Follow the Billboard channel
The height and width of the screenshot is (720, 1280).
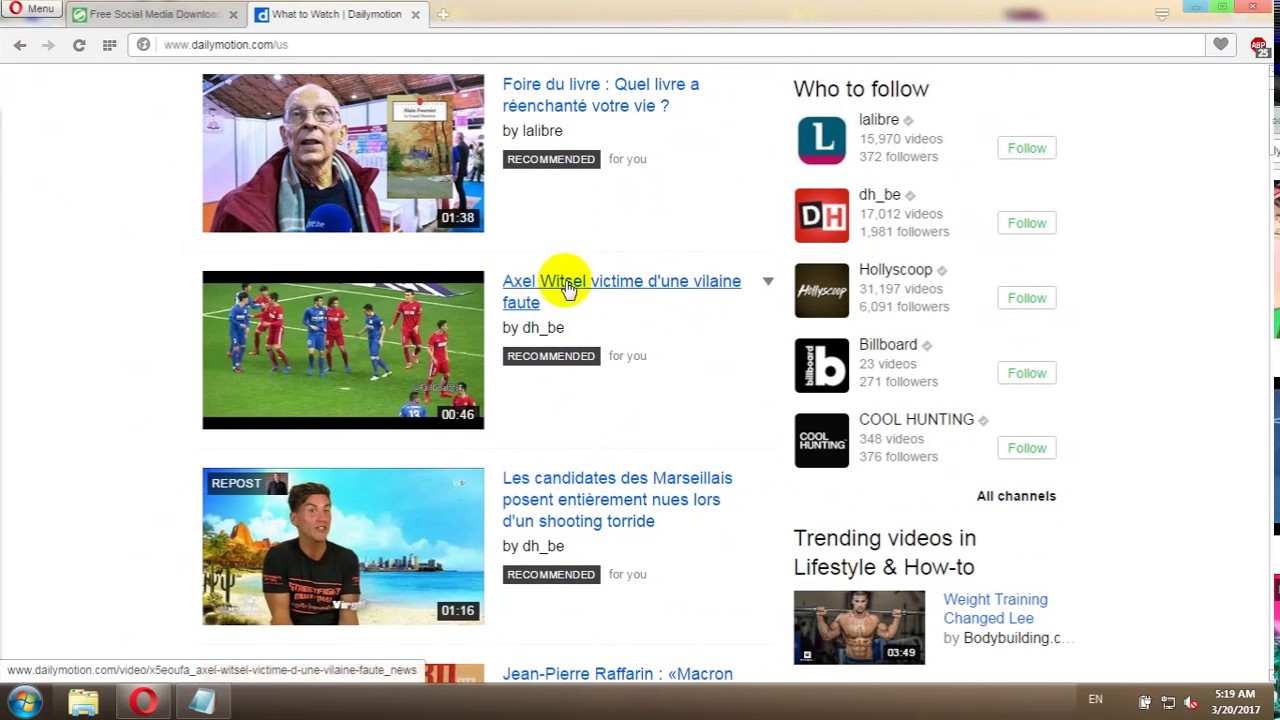pyautogui.click(x=1027, y=373)
